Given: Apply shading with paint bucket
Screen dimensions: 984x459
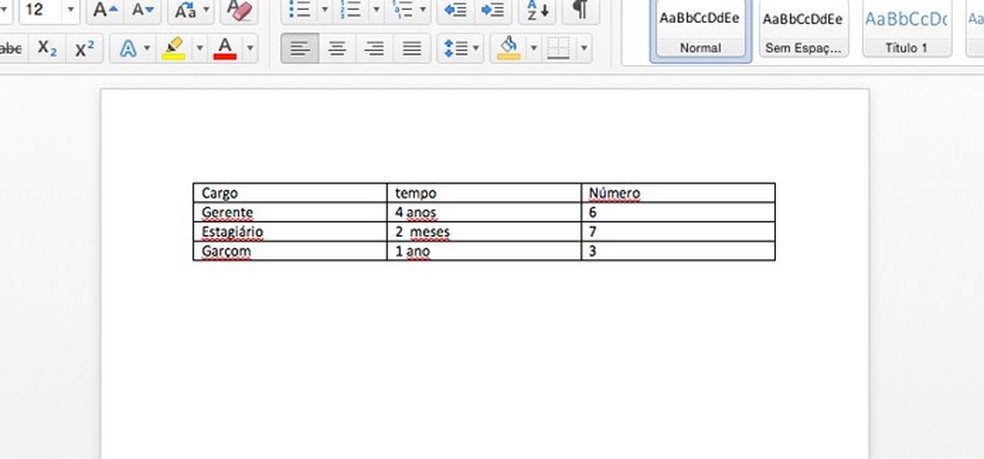Looking at the screenshot, I should [x=508, y=48].
